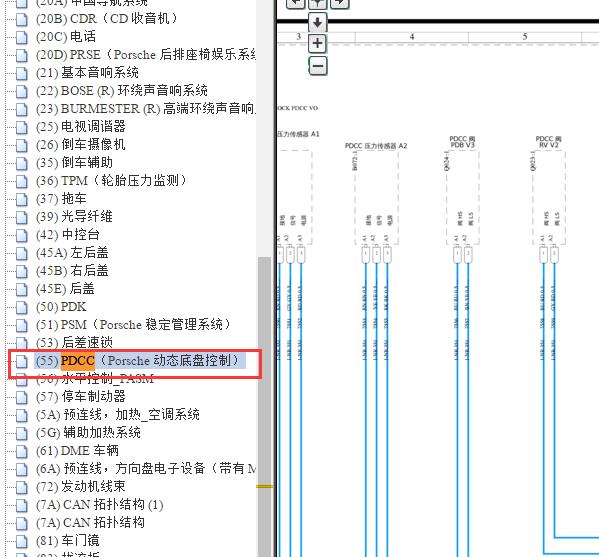Viewport: 599px width, 557px height.
Task: Select (72) 发动机线束
Action: tap(81, 486)
